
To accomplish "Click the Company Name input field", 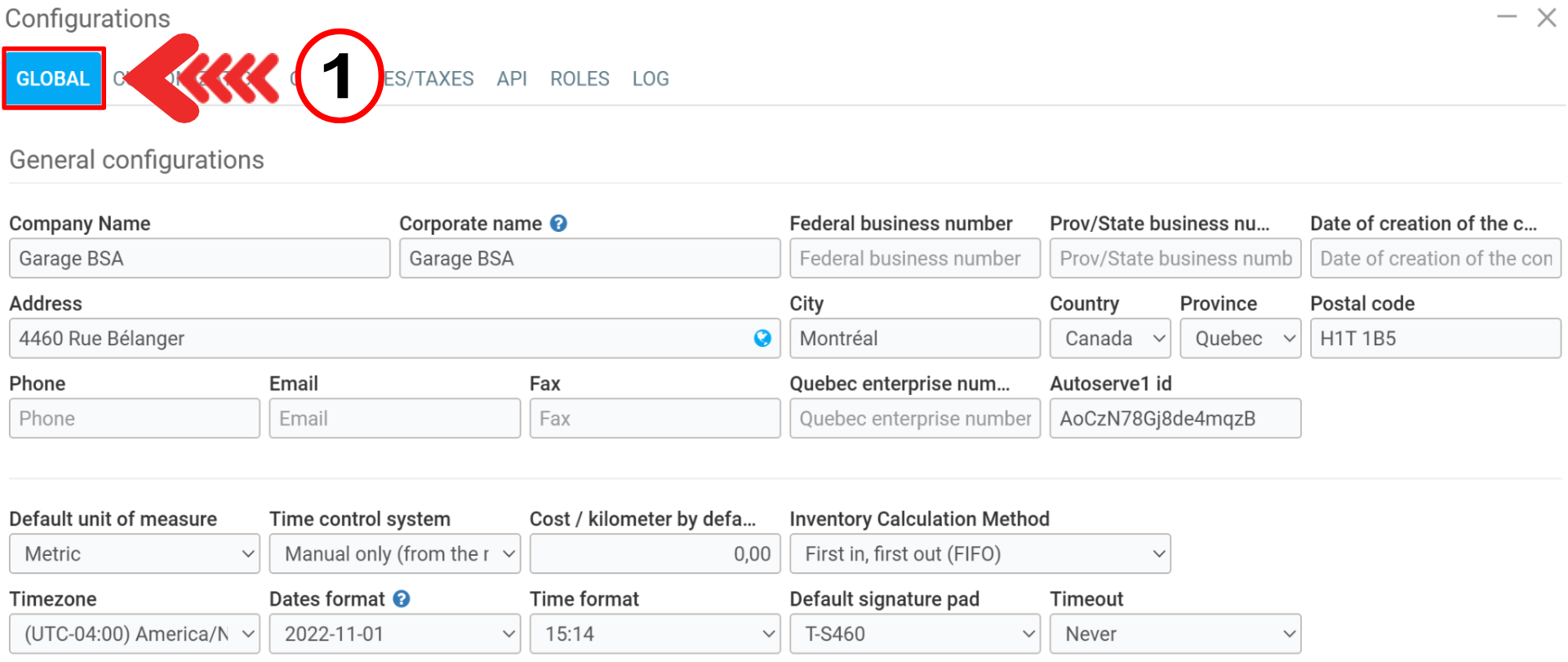I will click(199, 259).
